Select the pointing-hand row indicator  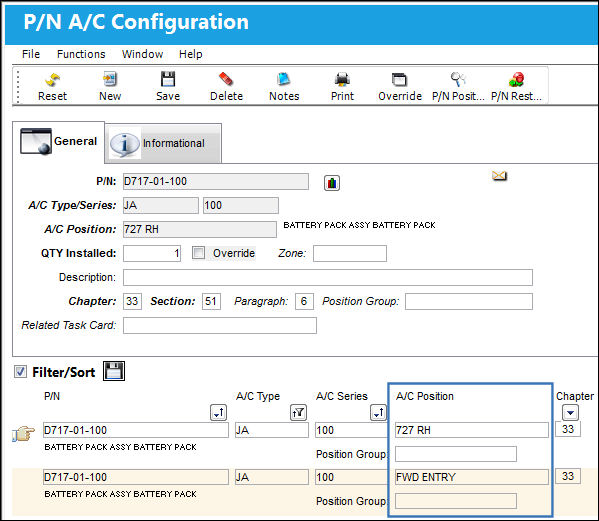tap(23, 434)
